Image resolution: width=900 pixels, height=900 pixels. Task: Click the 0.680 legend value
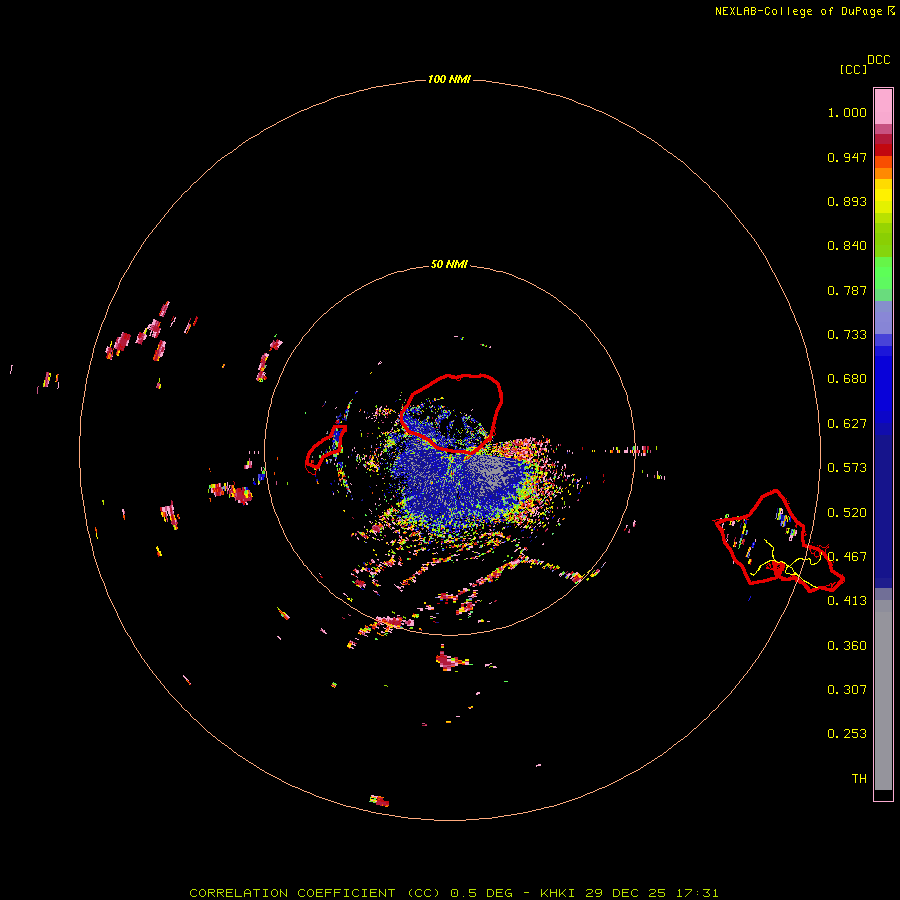(847, 379)
